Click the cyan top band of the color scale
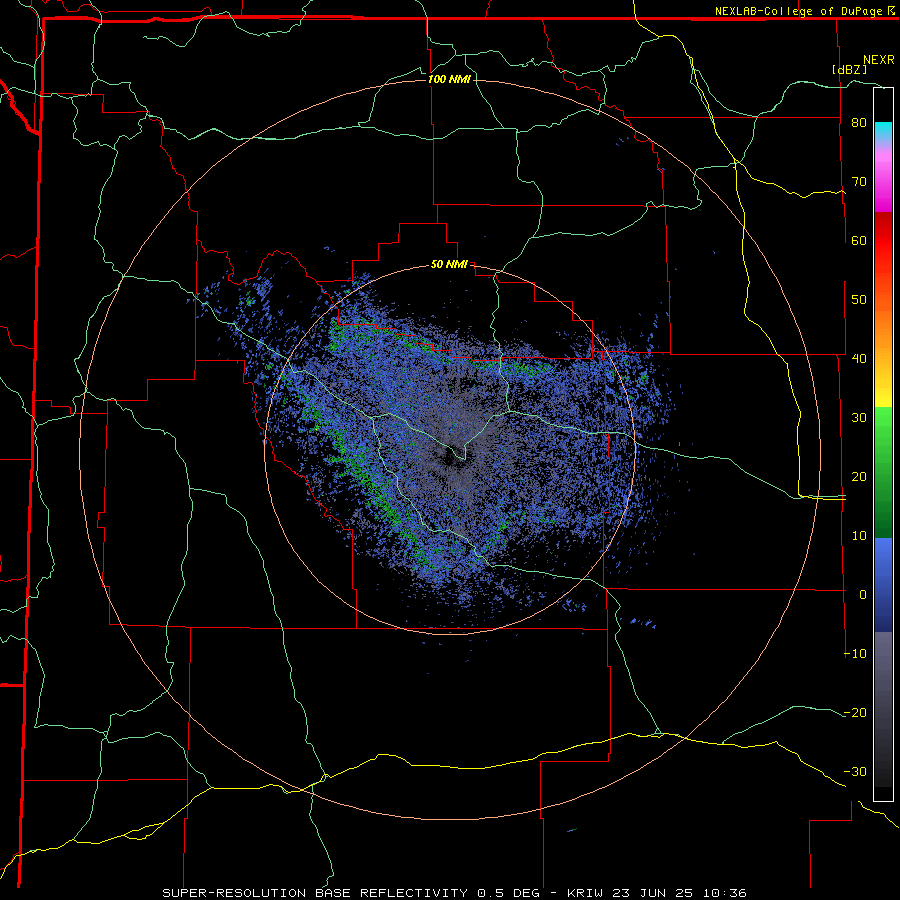Viewport: 900px width, 900px height. 883,132
